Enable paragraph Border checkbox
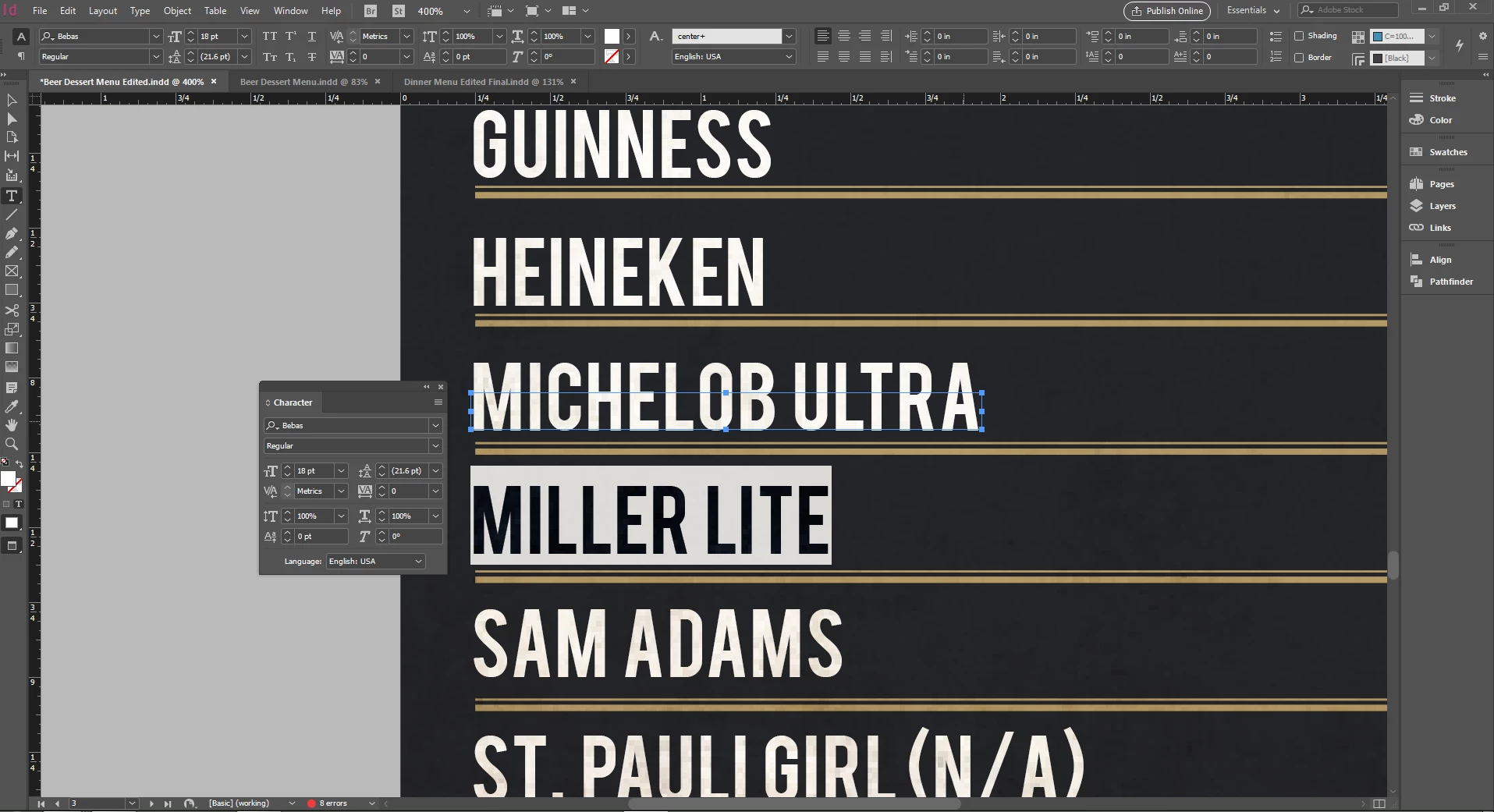The width and height of the screenshot is (1494, 812). tap(1299, 57)
